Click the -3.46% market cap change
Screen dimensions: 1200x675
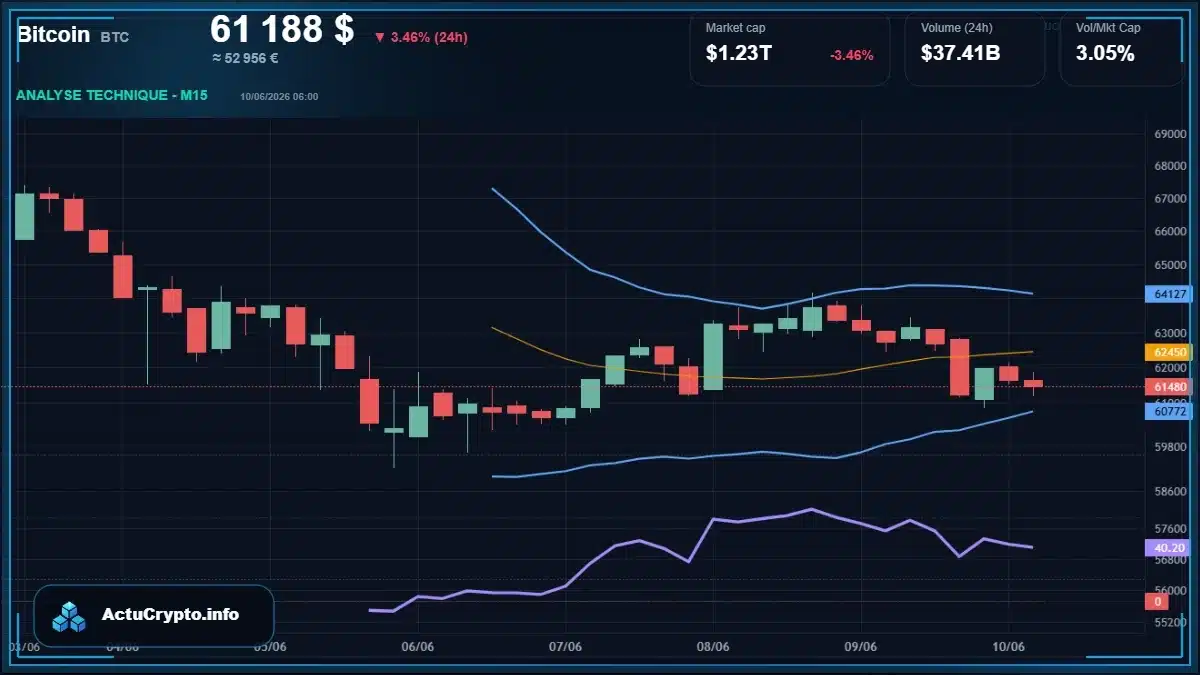(852, 55)
